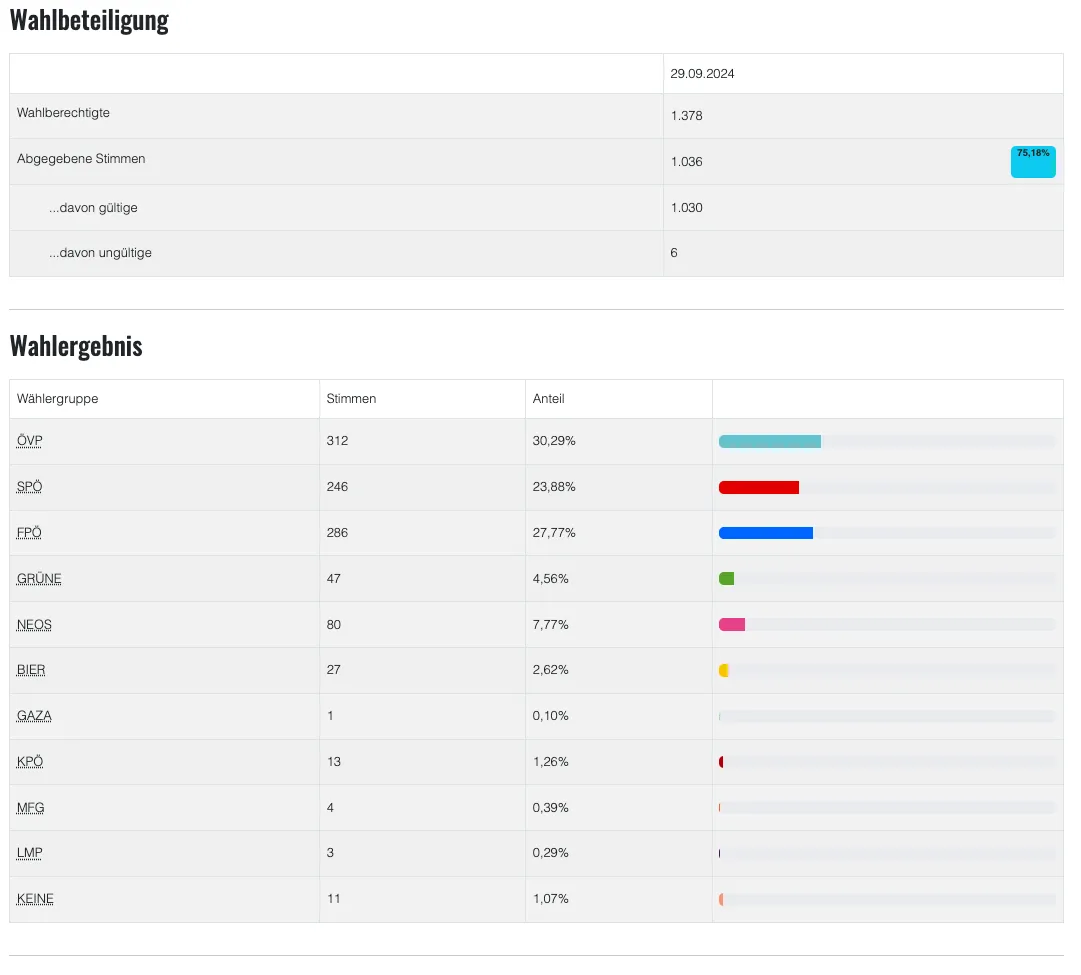
Task: Click the SPÖ share 23,88%
Action: point(554,487)
